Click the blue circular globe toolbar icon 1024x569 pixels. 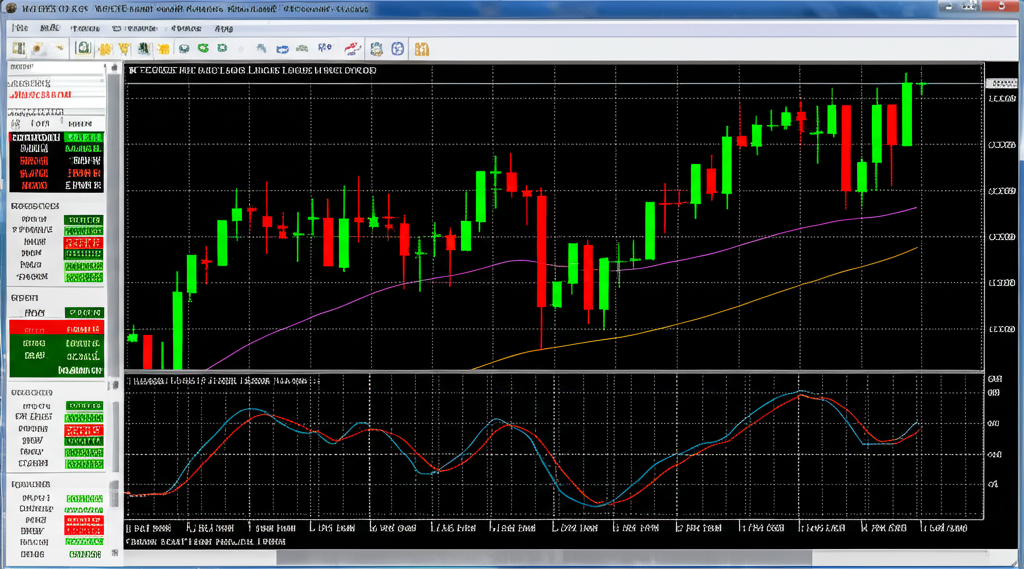pyautogui.click(x=398, y=49)
